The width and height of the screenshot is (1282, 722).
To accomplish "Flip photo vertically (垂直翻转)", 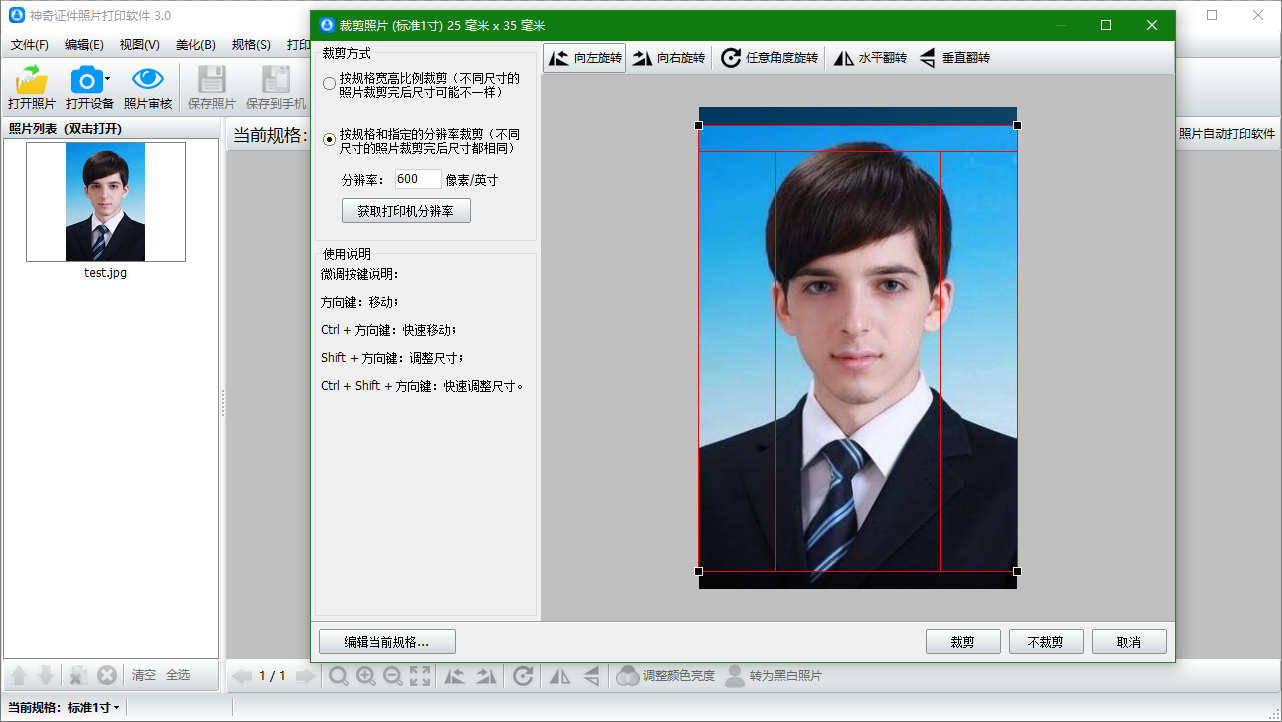I will (954, 58).
